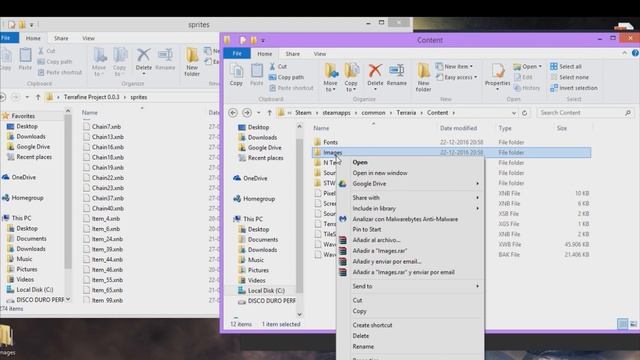Expand Google Drive submenu in context menu
The image size is (640, 360).
point(477,184)
